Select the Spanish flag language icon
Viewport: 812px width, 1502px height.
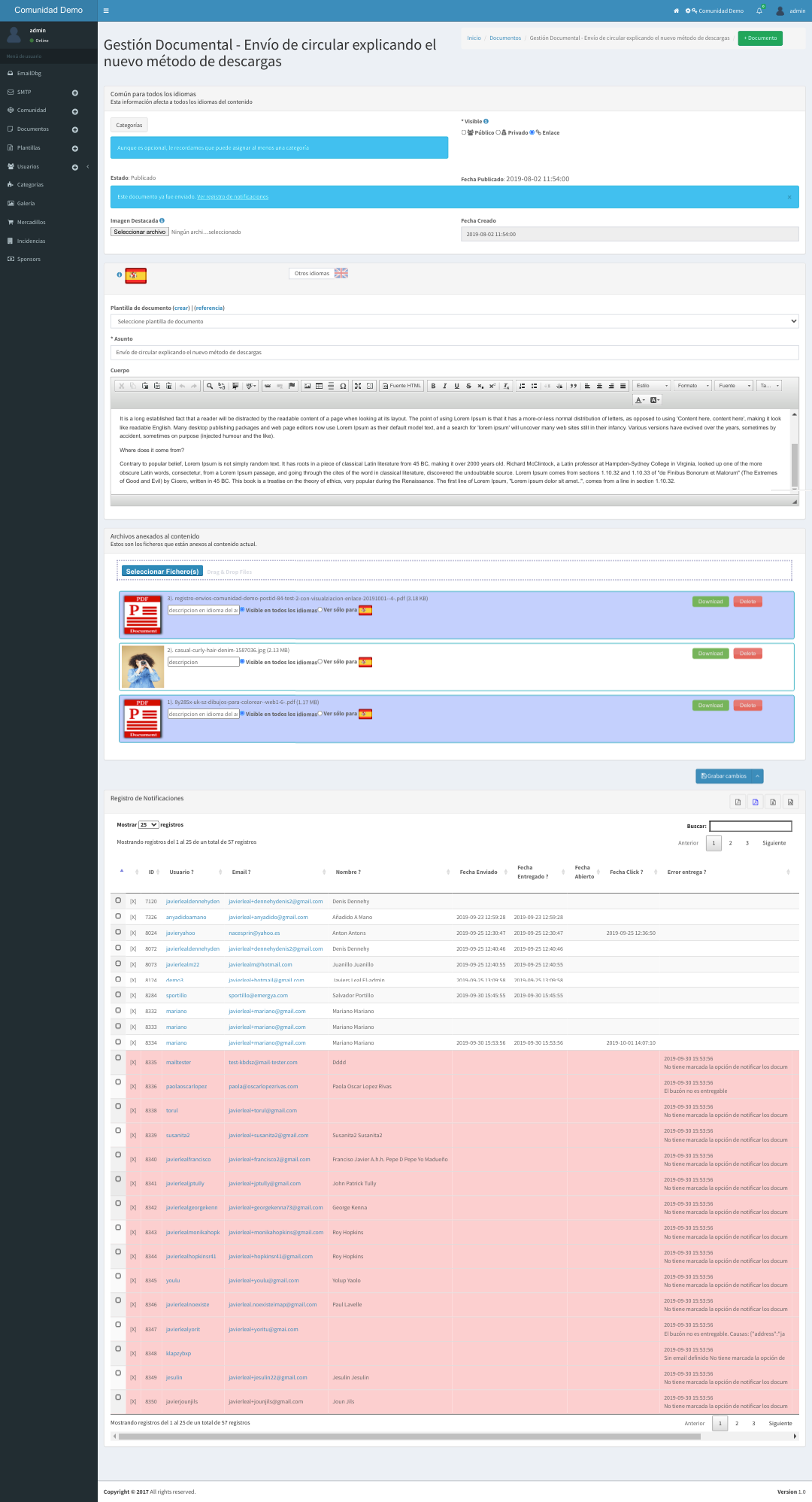pos(136,275)
